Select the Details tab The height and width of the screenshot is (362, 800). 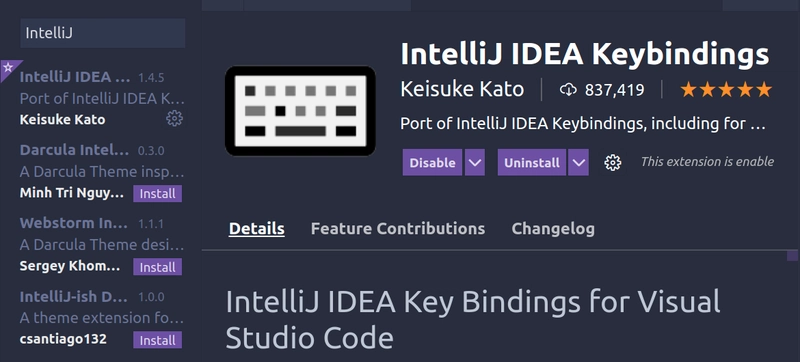pyautogui.click(x=257, y=228)
